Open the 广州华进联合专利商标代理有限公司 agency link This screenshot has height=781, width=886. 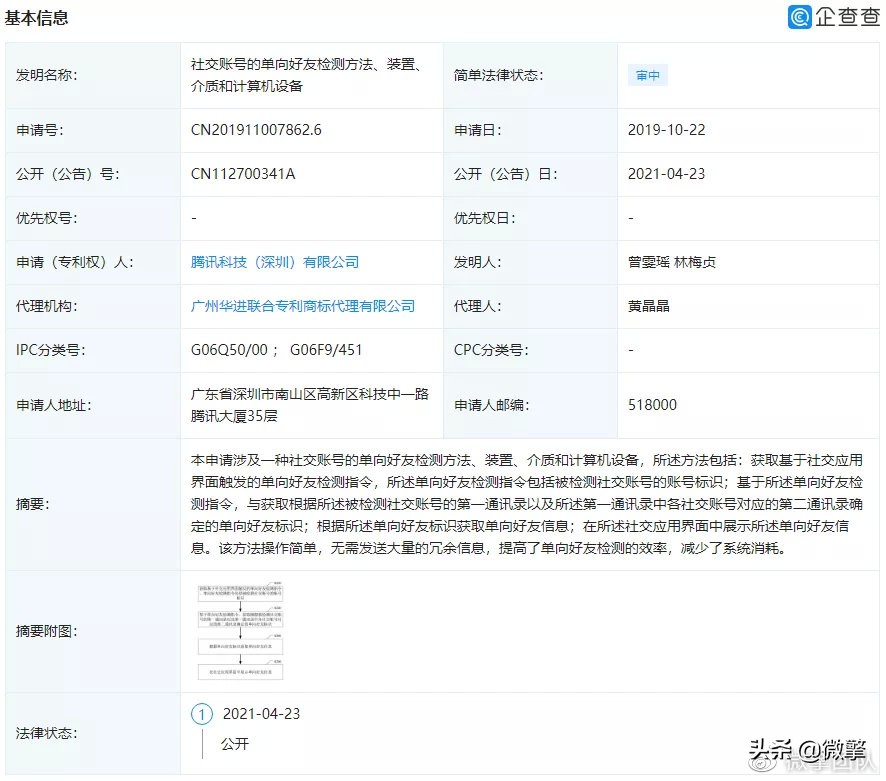pyautogui.click(x=302, y=306)
